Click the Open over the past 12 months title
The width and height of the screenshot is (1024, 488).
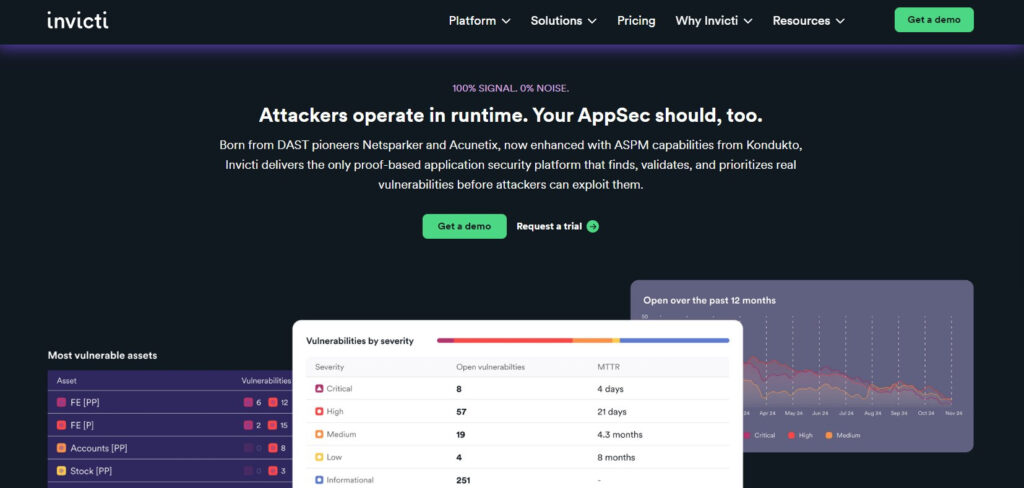tap(709, 301)
